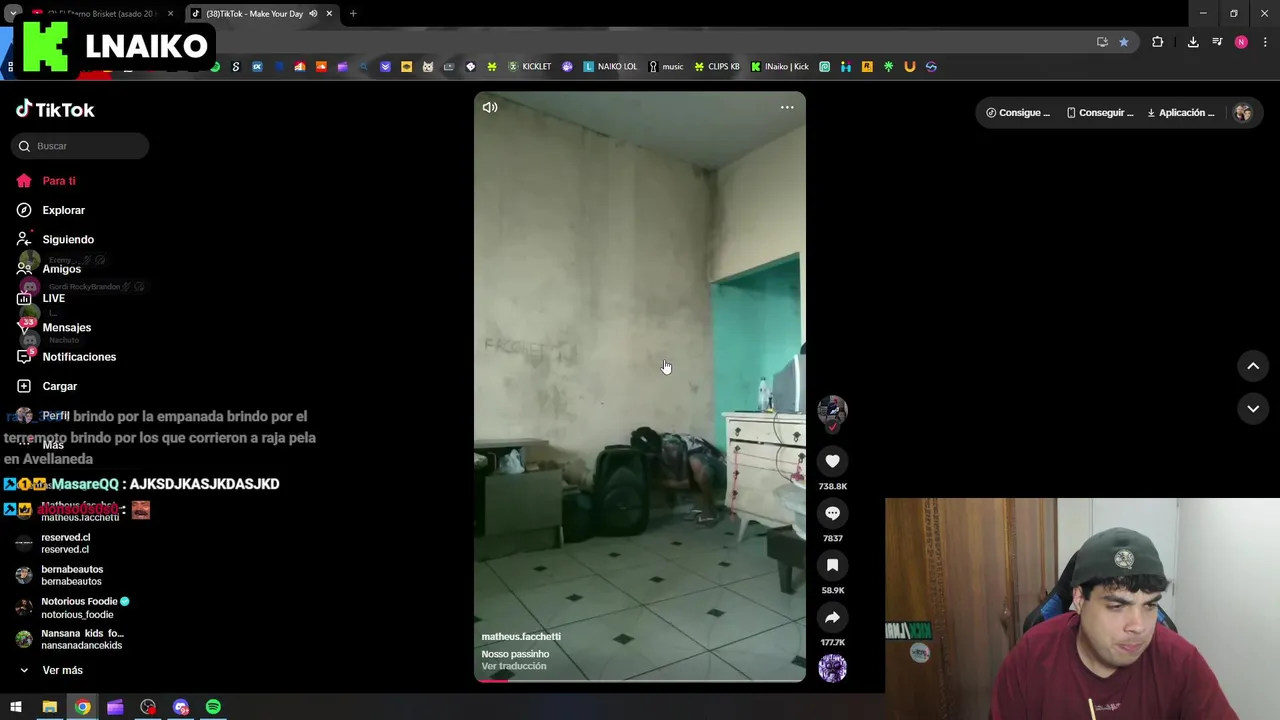Open Chrome three-dot menu

click(x=1265, y=42)
